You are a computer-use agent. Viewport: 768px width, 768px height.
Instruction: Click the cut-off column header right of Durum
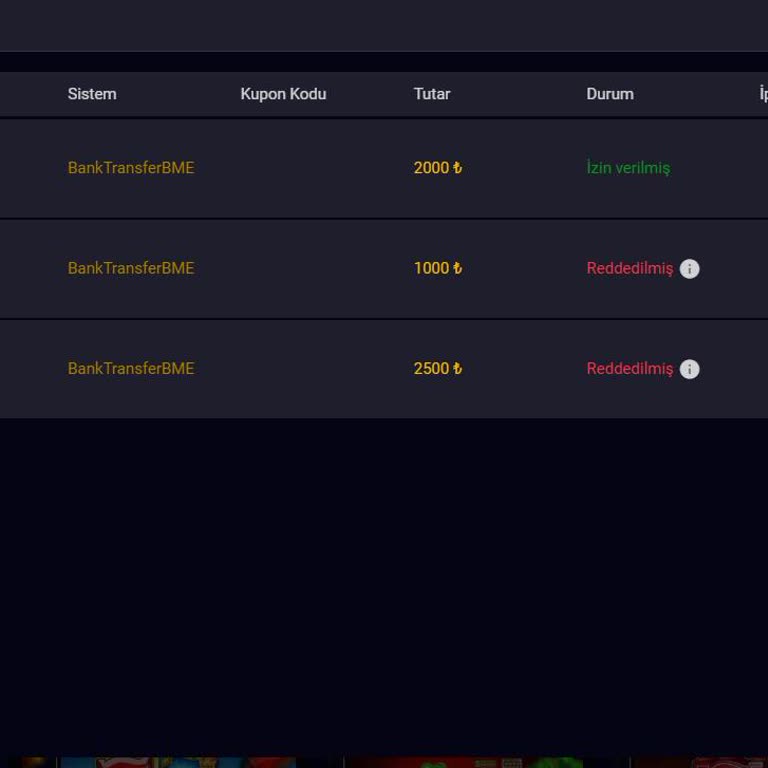[763, 94]
